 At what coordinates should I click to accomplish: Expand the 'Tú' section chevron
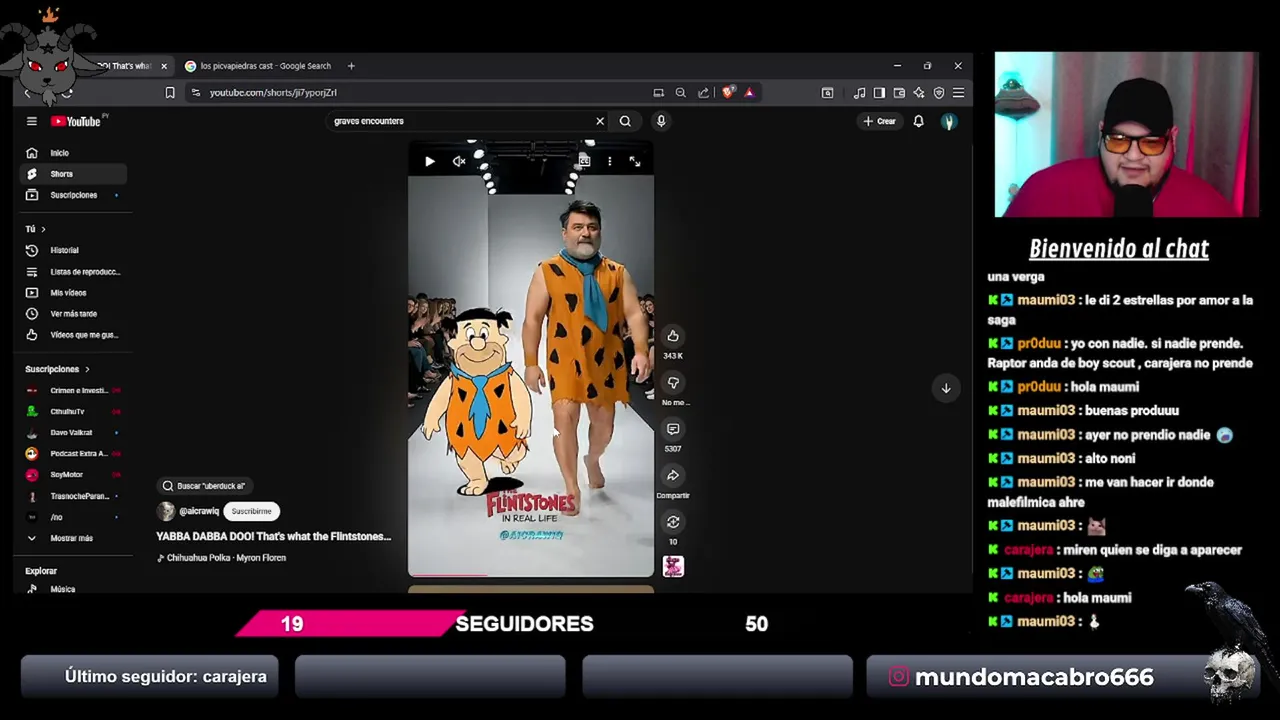click(43, 229)
